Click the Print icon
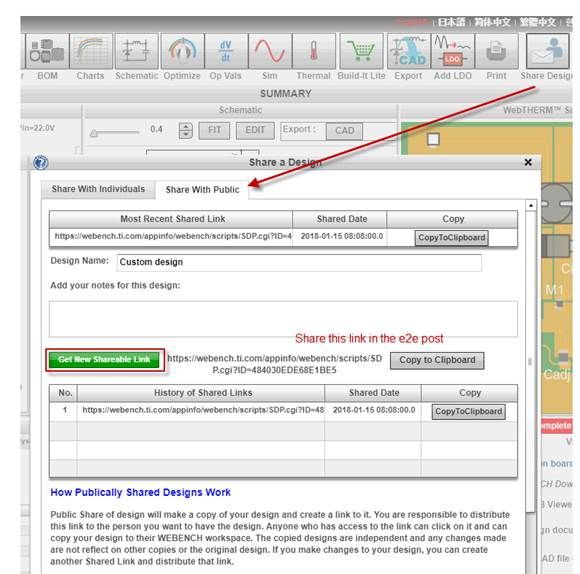Viewport: 580px width, 574px height. pyautogui.click(x=496, y=51)
